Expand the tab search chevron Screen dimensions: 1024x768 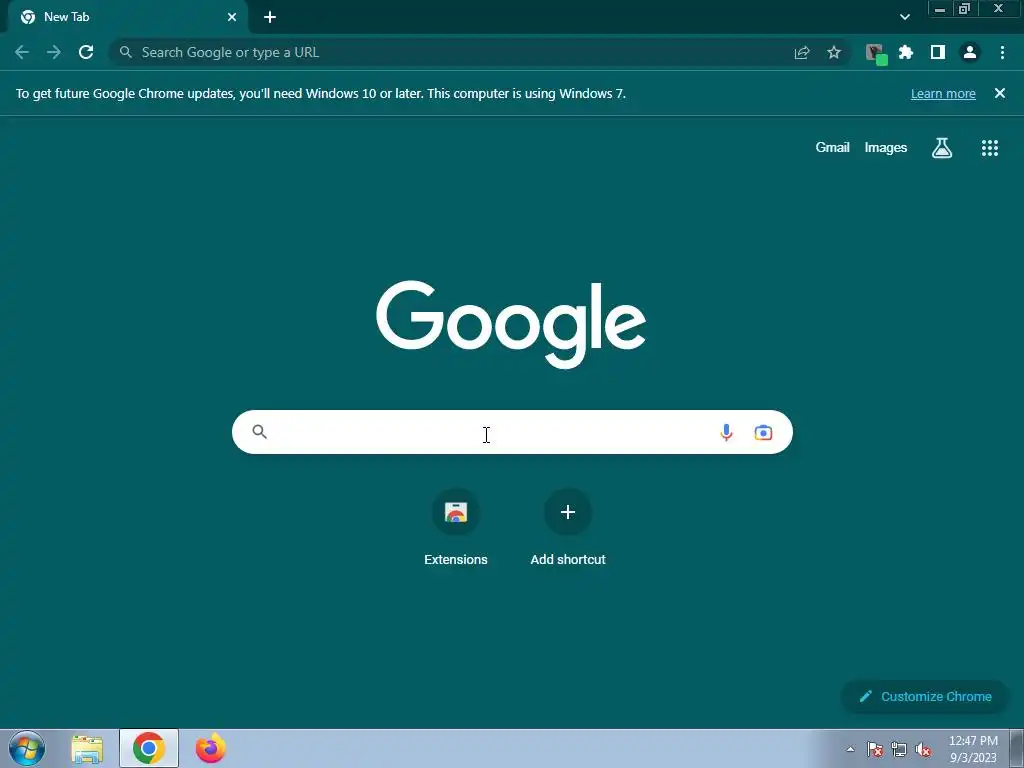[904, 17]
